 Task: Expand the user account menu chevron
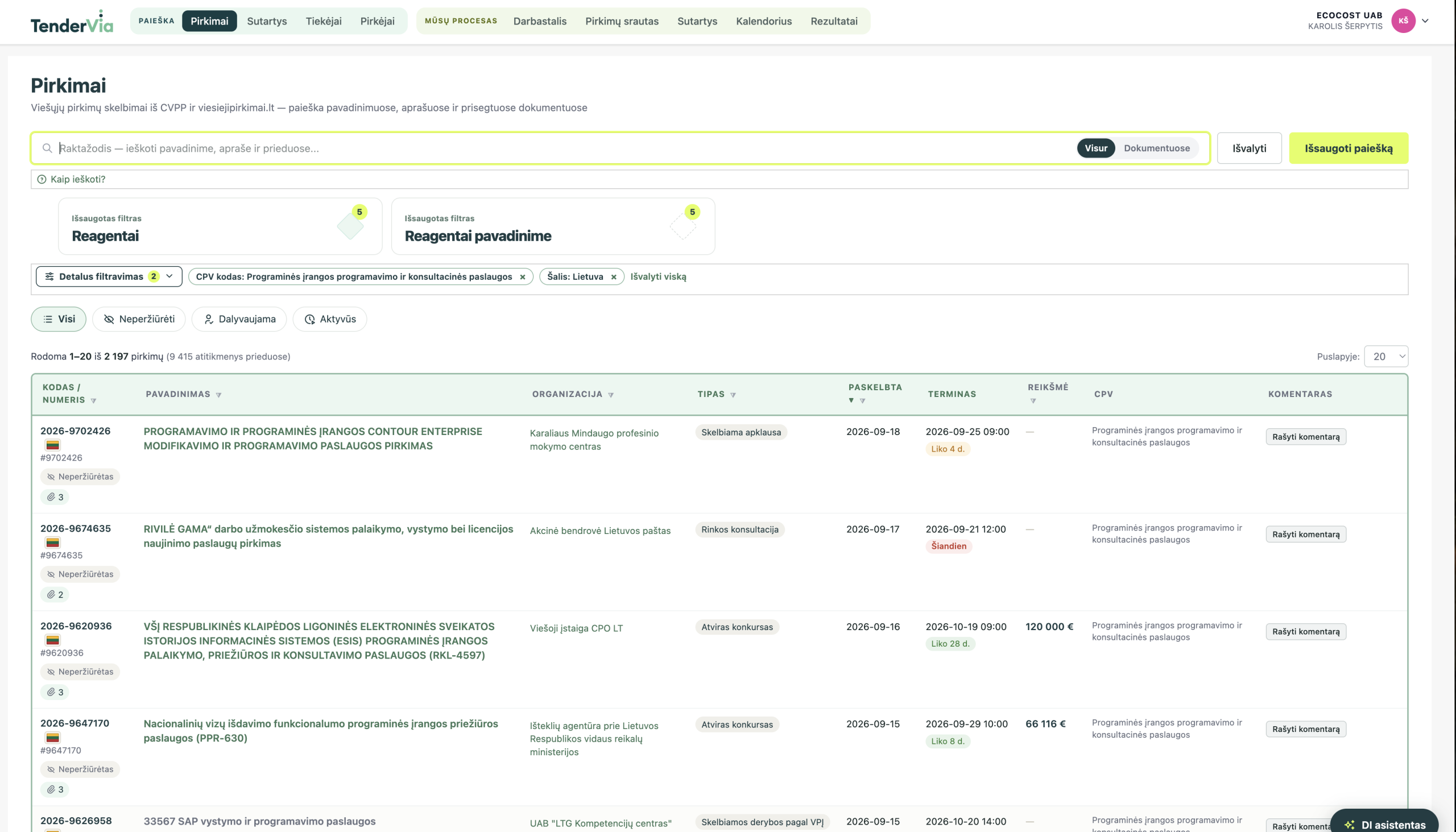click(1425, 21)
